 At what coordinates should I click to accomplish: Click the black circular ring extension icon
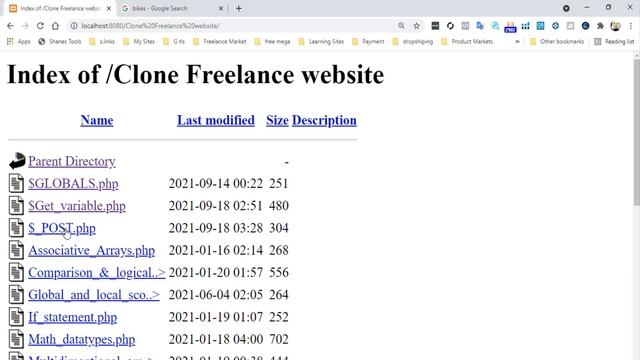tap(450, 26)
